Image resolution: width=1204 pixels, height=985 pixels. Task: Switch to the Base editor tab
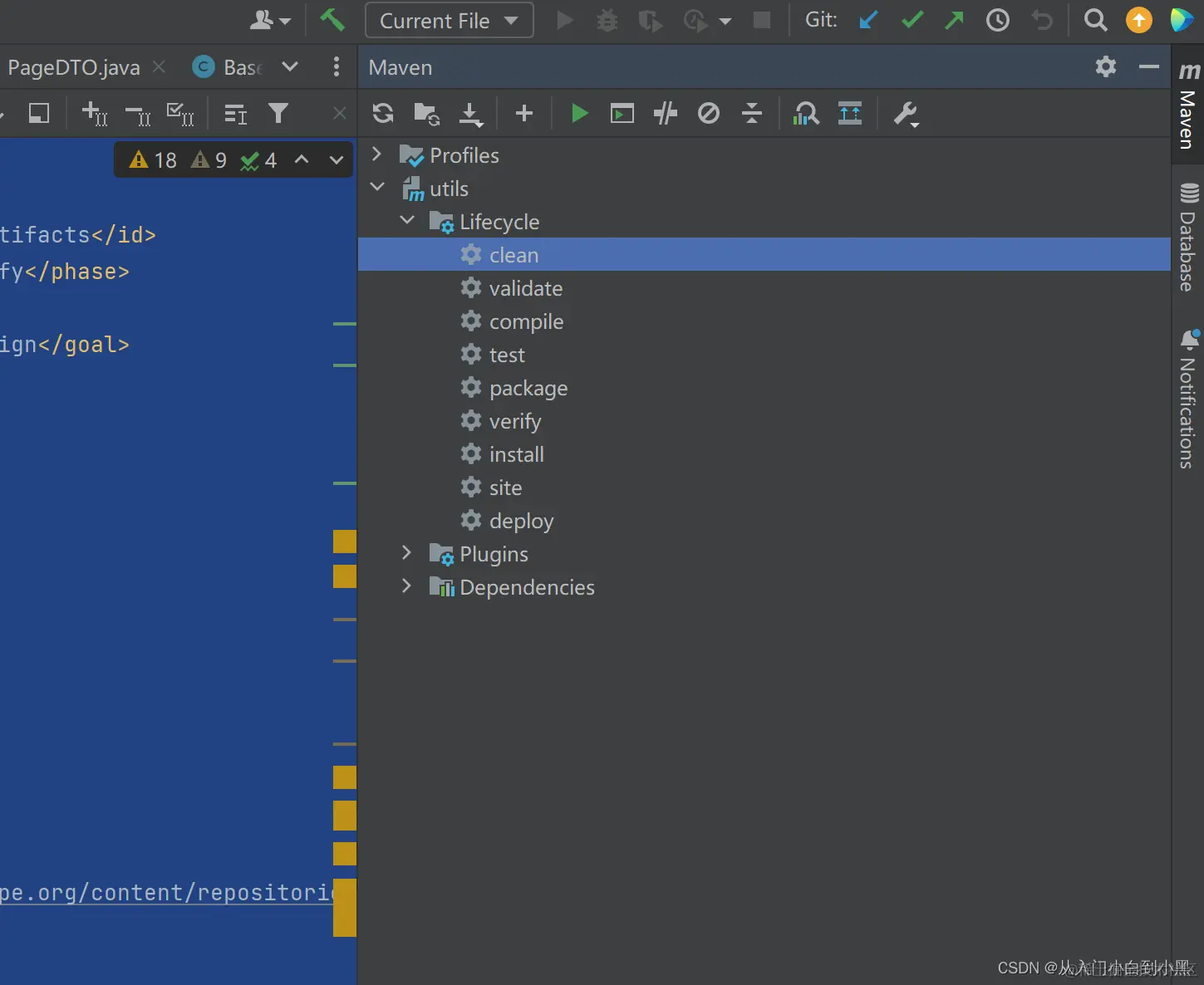227,67
